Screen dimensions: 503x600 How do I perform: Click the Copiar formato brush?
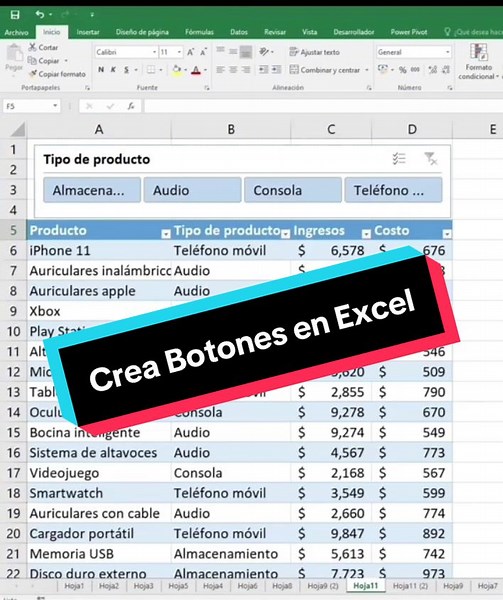click(33, 73)
